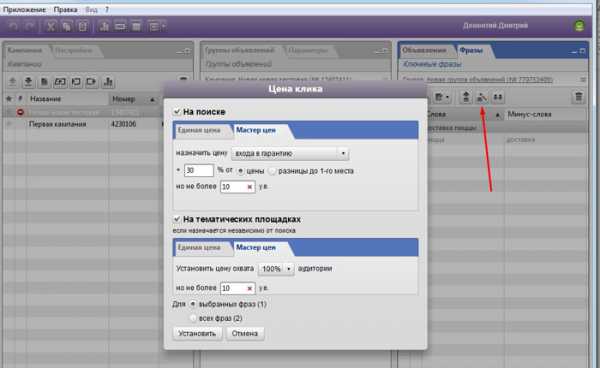Toggle 'На тематических площадках' checkbox
The height and width of the screenshot is (368, 600).
tap(176, 219)
